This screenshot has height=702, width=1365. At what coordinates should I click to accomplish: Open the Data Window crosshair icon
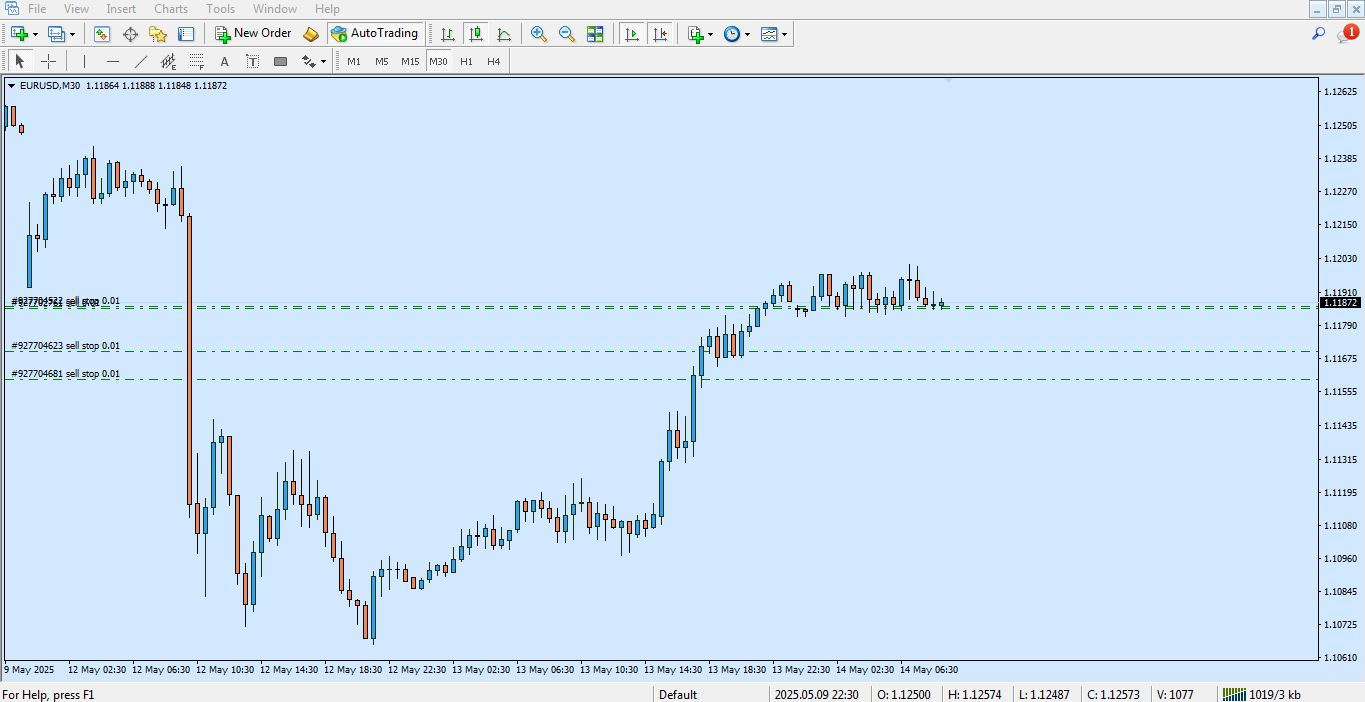(x=130, y=34)
